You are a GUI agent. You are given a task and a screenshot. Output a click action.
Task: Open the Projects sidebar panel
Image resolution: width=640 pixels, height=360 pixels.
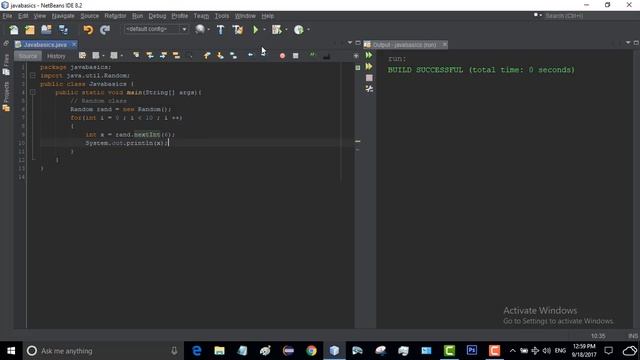(x=6, y=96)
